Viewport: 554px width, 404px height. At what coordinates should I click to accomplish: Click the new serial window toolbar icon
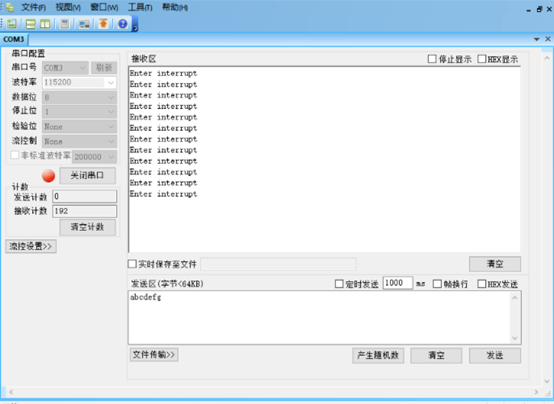[x=12, y=24]
